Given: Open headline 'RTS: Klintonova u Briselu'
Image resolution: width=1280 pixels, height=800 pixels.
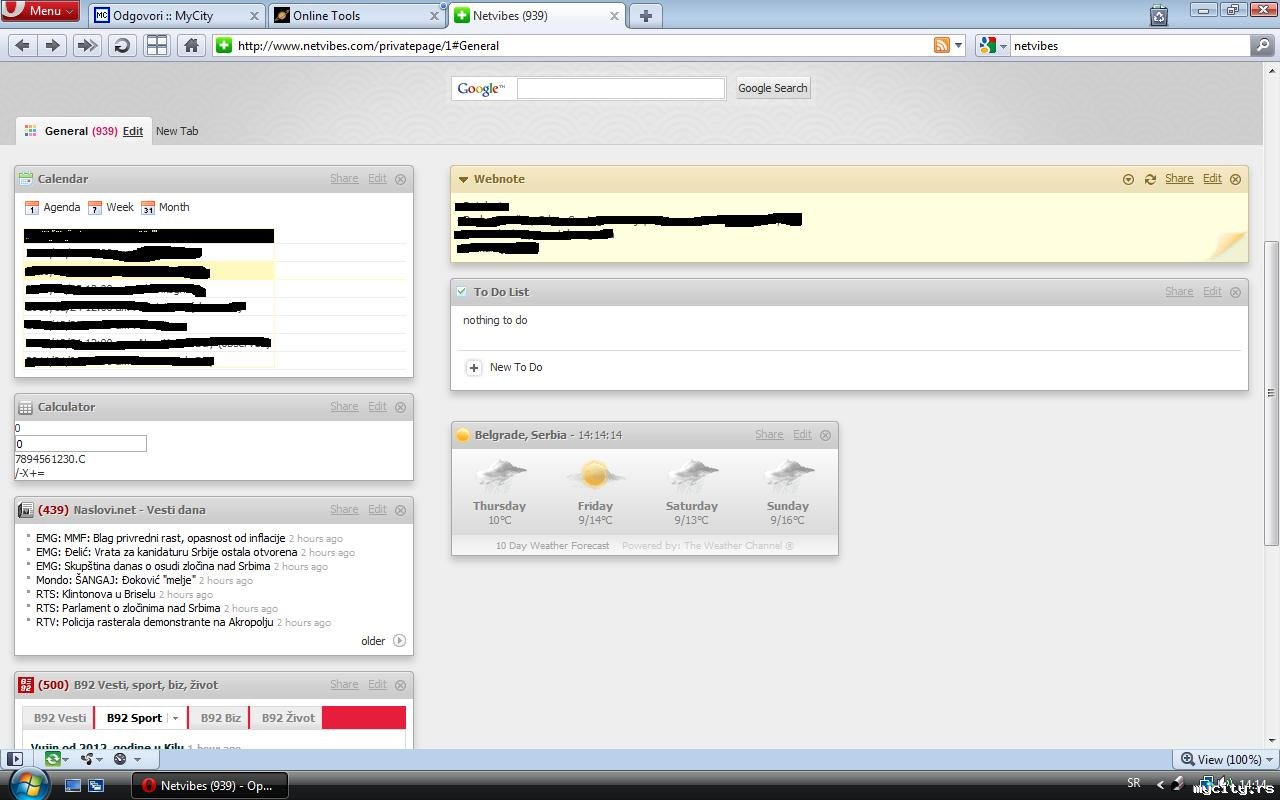Looking at the screenshot, I should click(96, 594).
